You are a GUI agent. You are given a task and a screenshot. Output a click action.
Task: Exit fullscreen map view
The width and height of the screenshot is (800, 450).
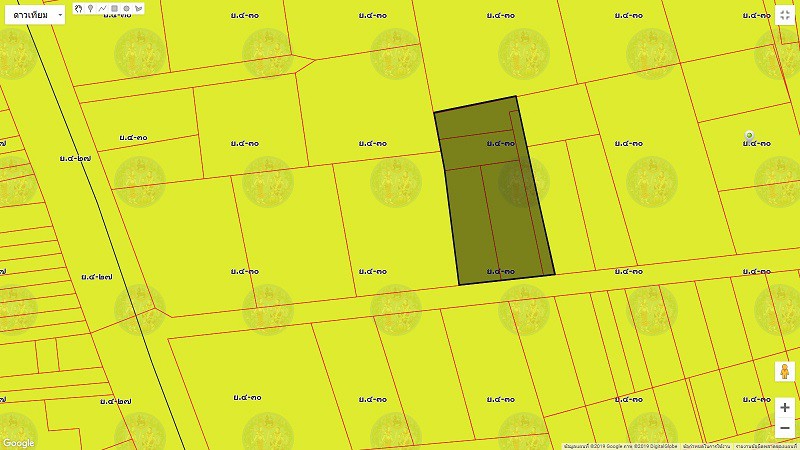tap(785, 15)
